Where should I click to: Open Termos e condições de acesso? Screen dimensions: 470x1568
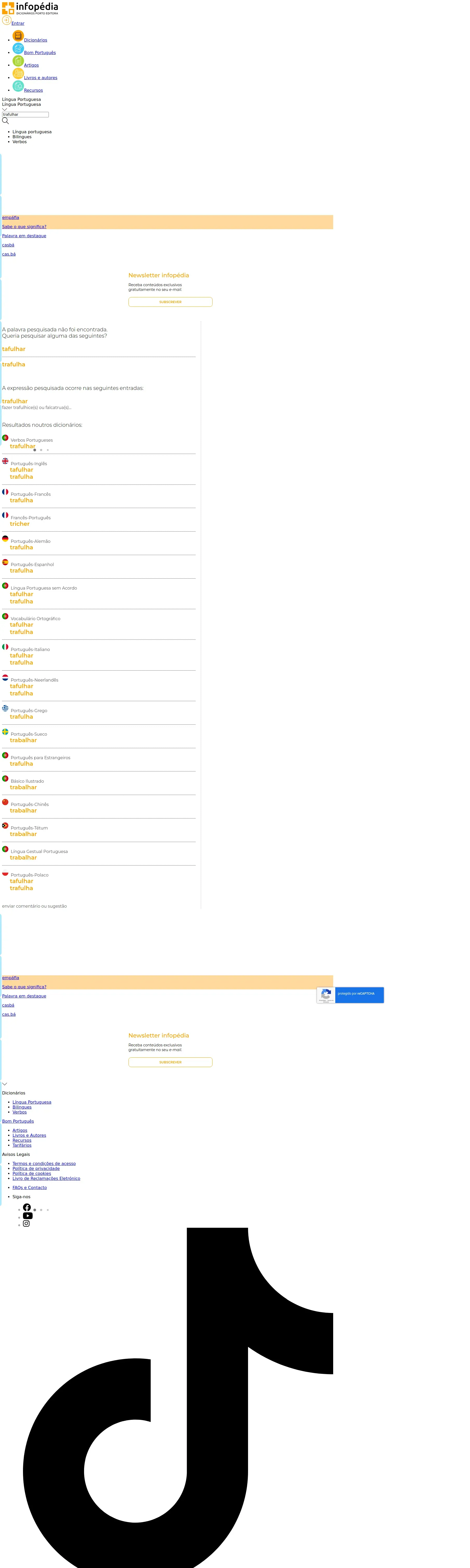44,1163
